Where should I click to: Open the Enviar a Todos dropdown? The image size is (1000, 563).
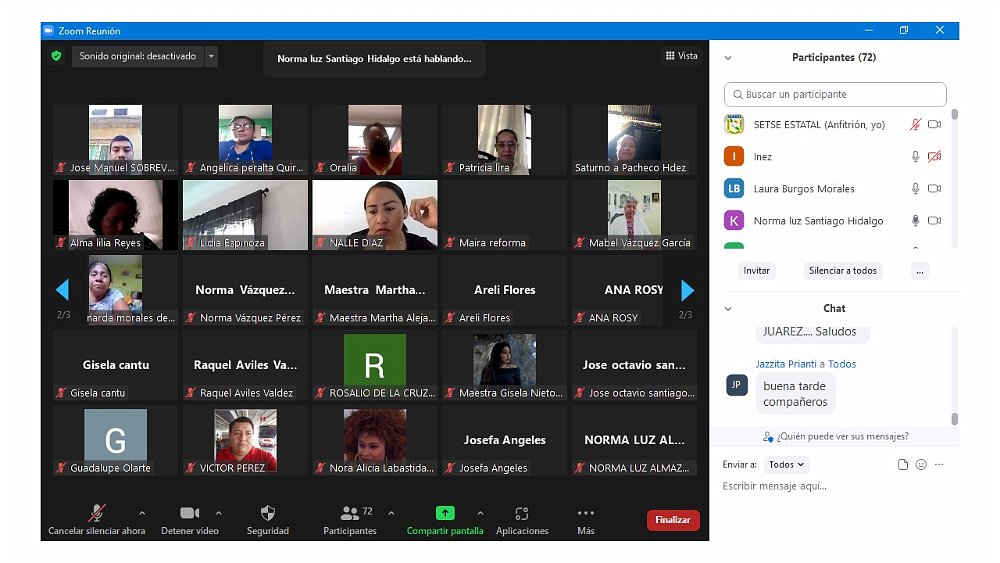786,465
